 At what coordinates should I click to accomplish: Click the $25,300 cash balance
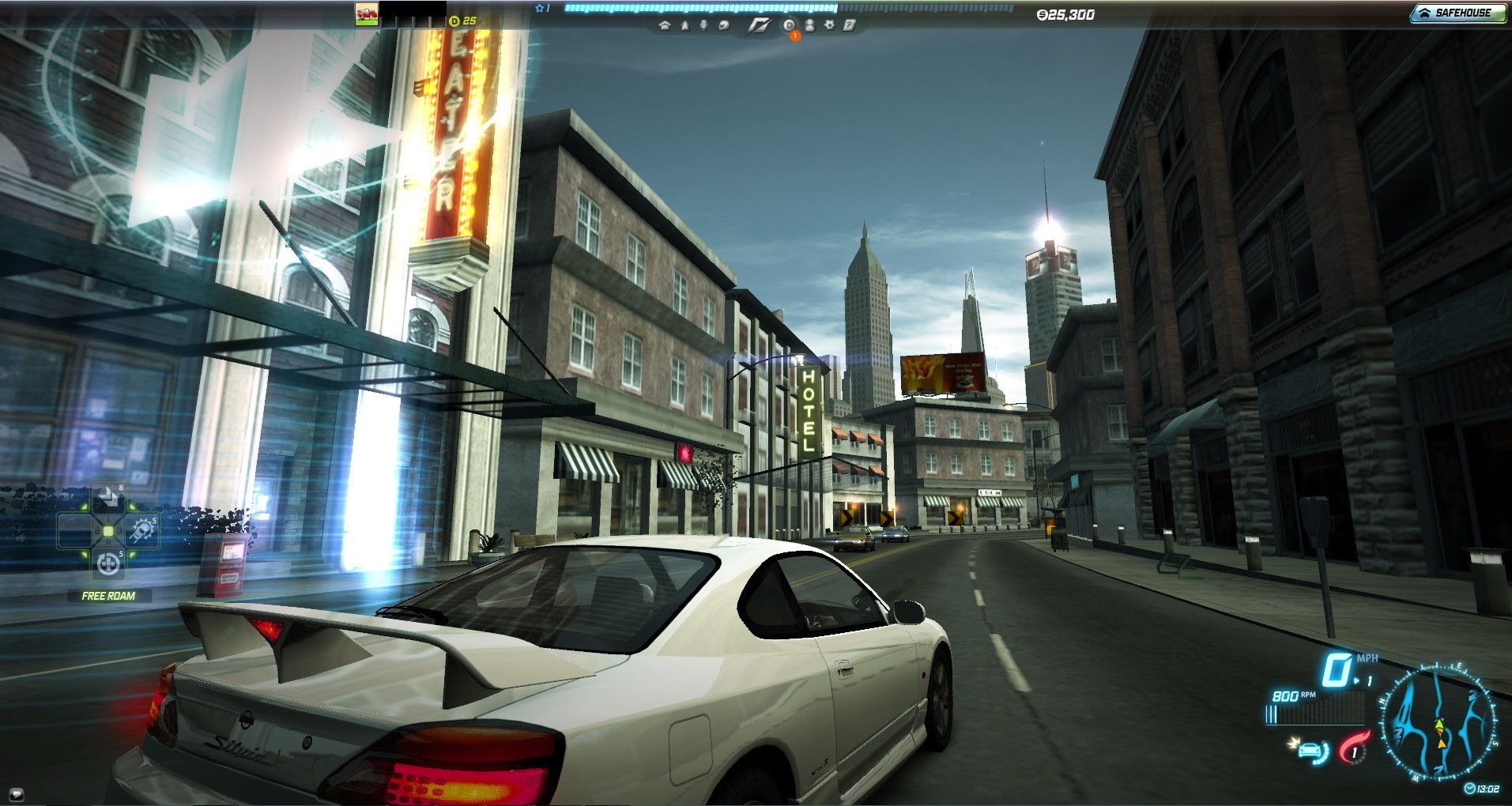1065,14
